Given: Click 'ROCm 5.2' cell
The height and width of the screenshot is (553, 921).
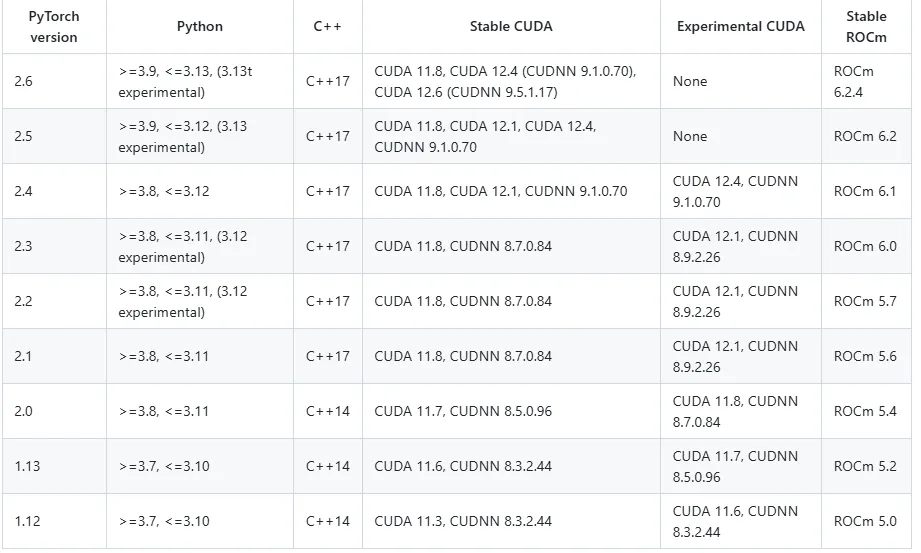Looking at the screenshot, I should pos(866,466).
